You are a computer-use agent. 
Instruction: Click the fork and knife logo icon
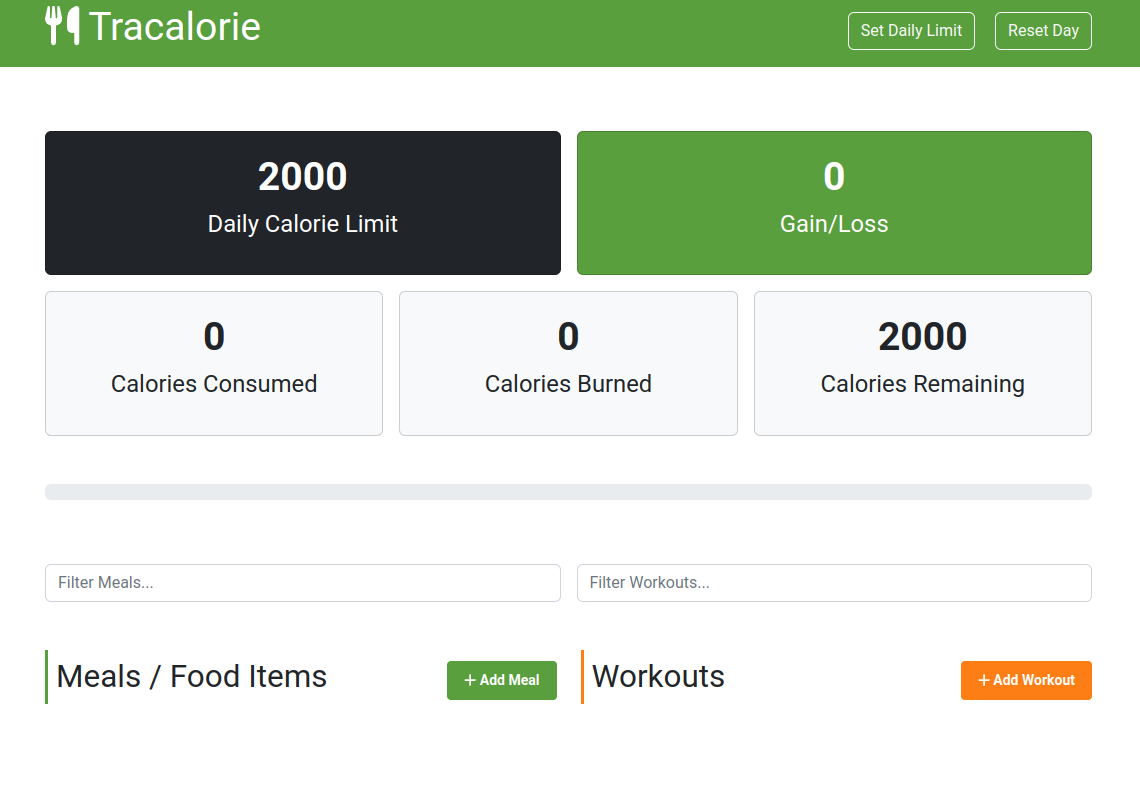tap(63, 26)
